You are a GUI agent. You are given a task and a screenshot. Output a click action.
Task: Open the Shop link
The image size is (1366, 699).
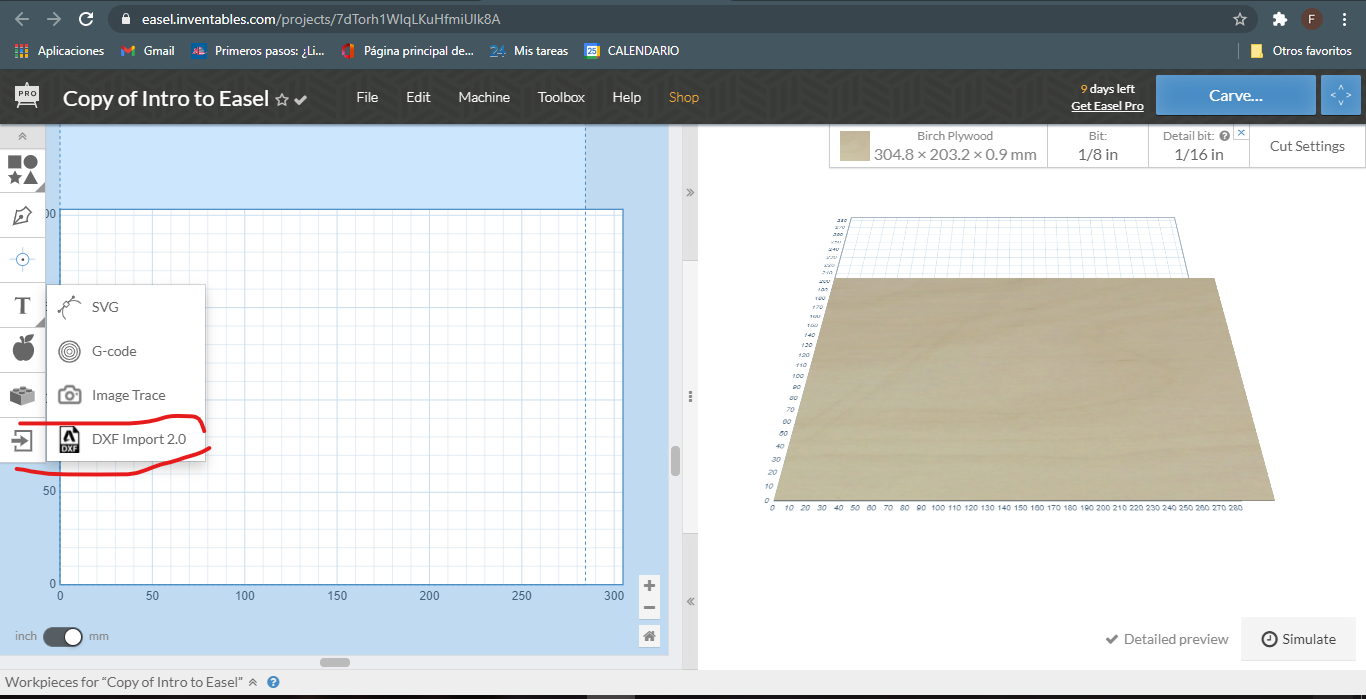[x=684, y=97]
